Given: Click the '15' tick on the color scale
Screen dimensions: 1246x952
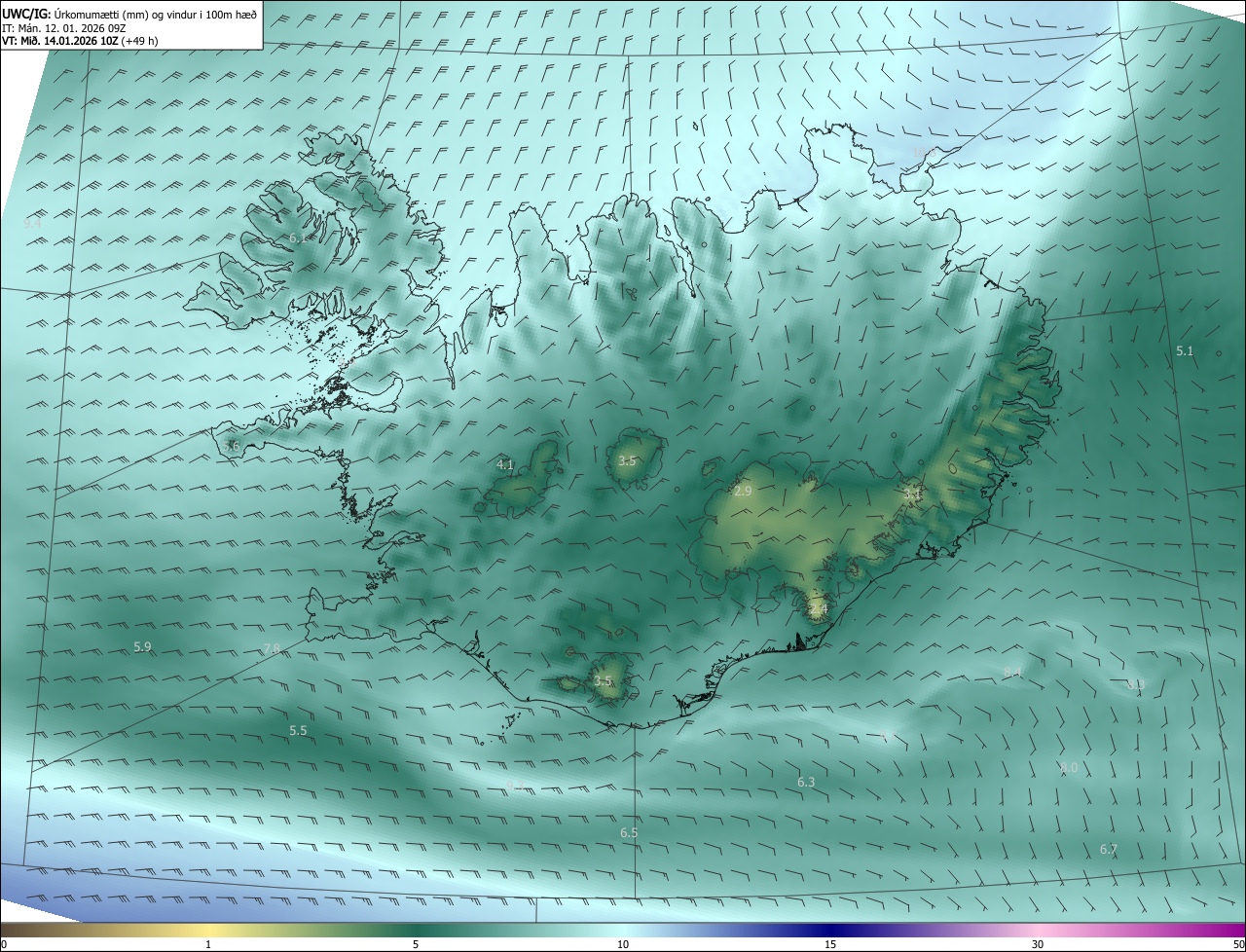Looking at the screenshot, I should (x=830, y=944).
